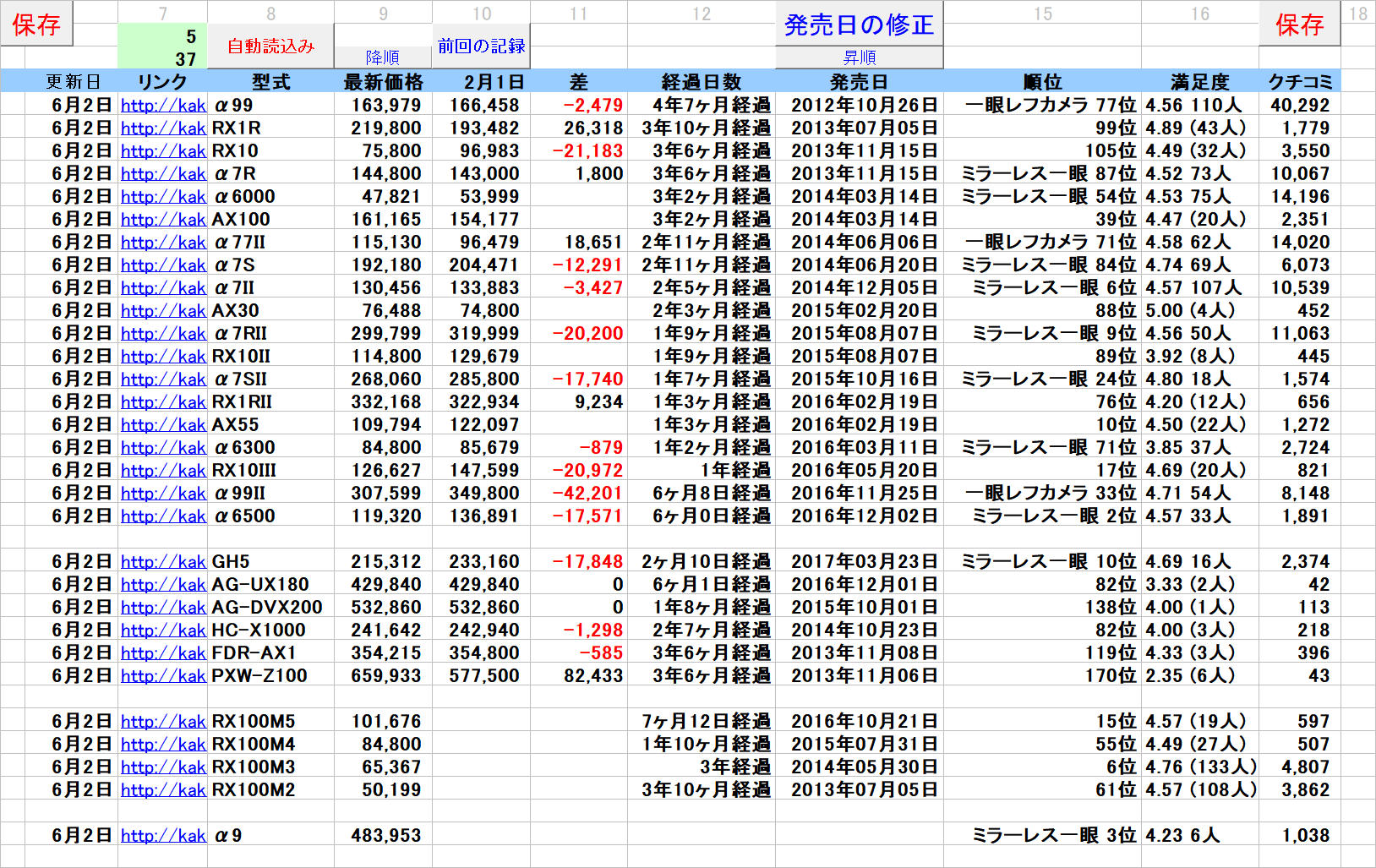
Task: Select the 最新価格 column header
Action: point(383,82)
